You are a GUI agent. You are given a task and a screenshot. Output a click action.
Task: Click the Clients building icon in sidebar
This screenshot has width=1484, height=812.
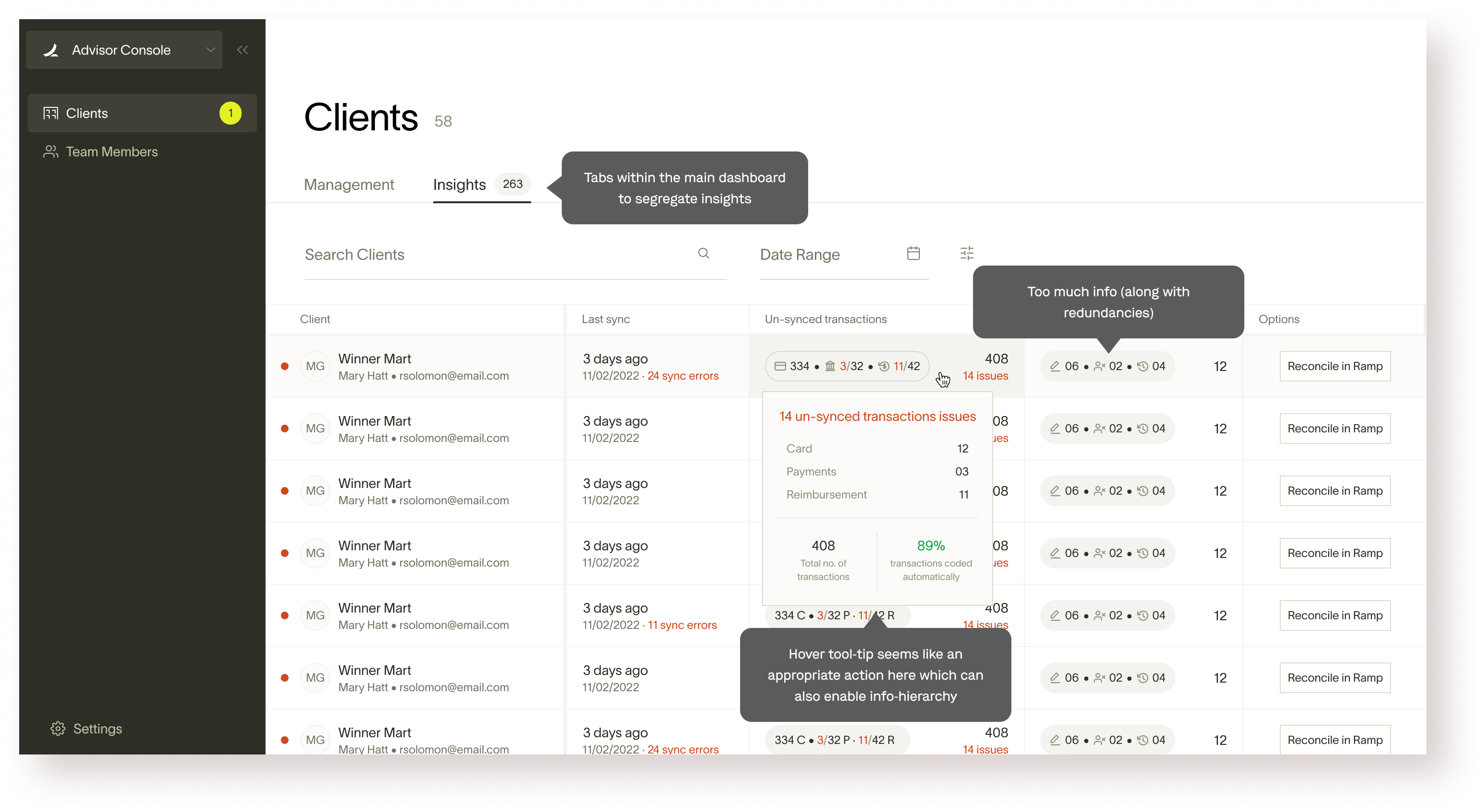tap(51, 113)
